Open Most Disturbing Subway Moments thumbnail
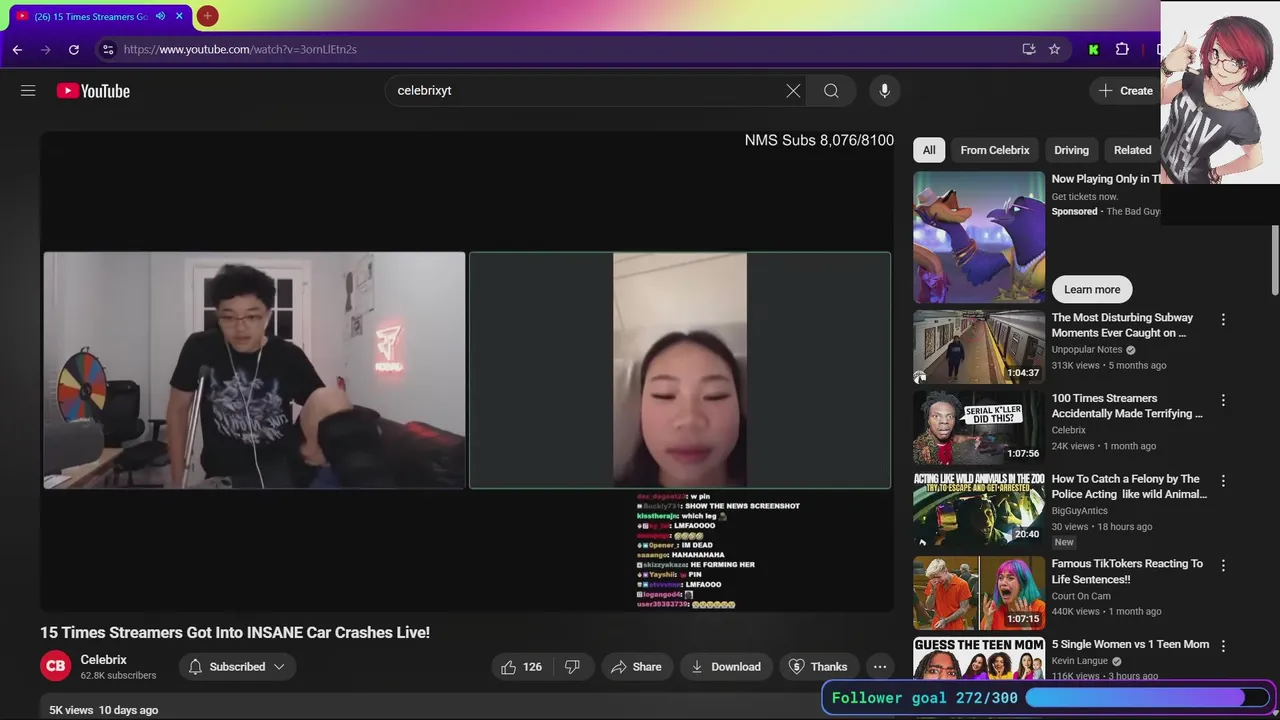 tap(979, 347)
